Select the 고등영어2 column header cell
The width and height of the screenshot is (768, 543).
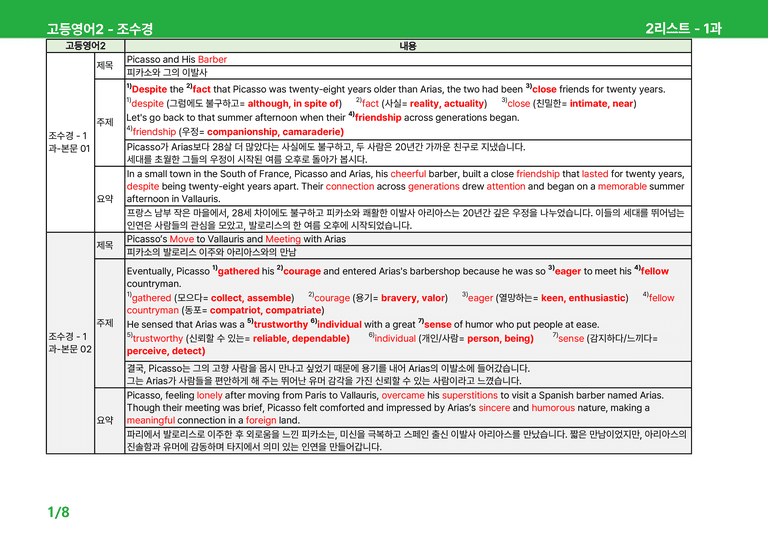tap(85, 46)
